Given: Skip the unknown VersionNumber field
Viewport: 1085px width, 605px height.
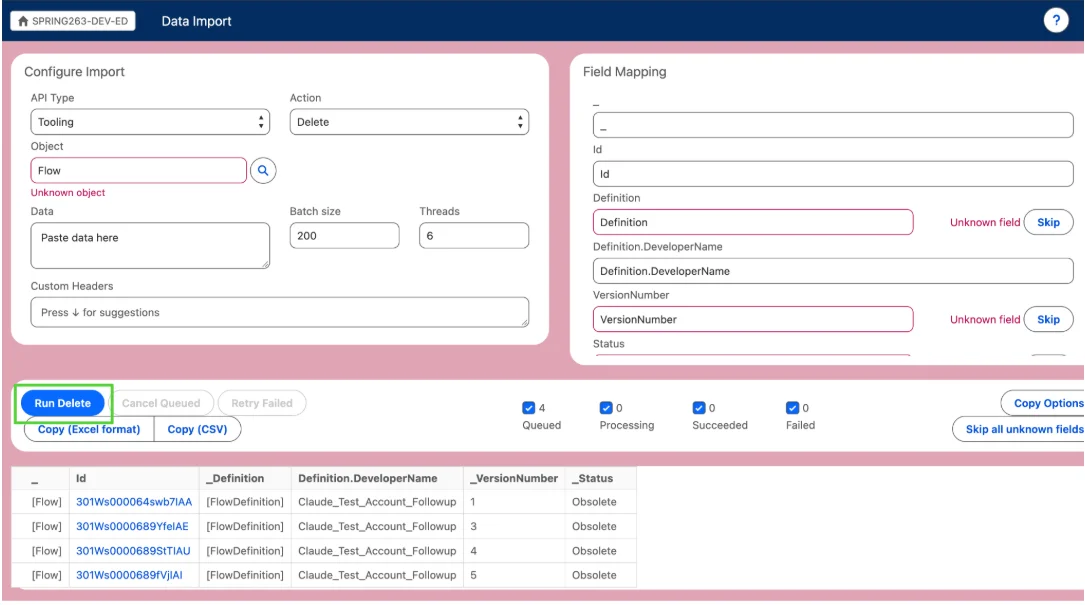Looking at the screenshot, I should coord(1048,319).
